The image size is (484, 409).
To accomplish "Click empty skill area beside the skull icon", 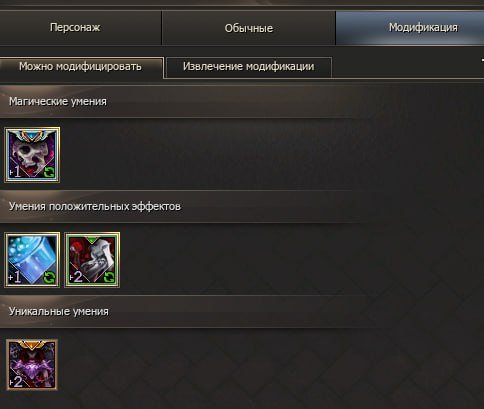I will coord(267,155).
